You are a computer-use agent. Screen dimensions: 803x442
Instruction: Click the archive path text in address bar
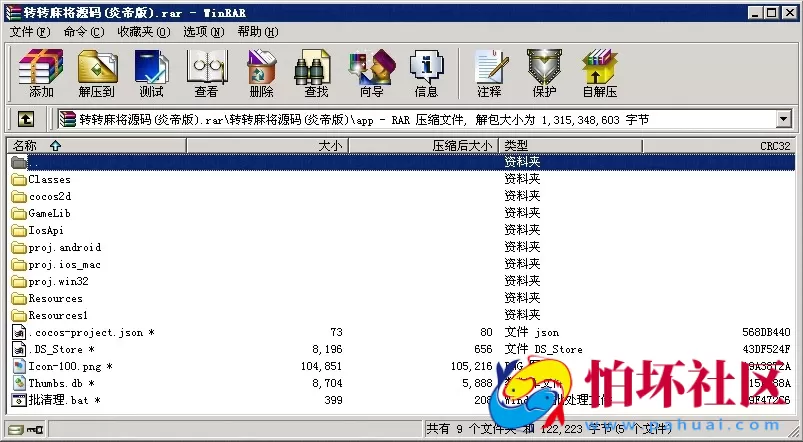pos(364,120)
